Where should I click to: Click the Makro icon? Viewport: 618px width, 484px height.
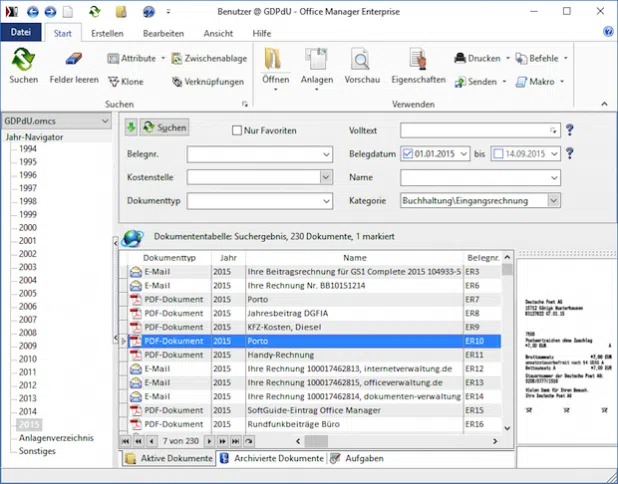pyautogui.click(x=521, y=82)
